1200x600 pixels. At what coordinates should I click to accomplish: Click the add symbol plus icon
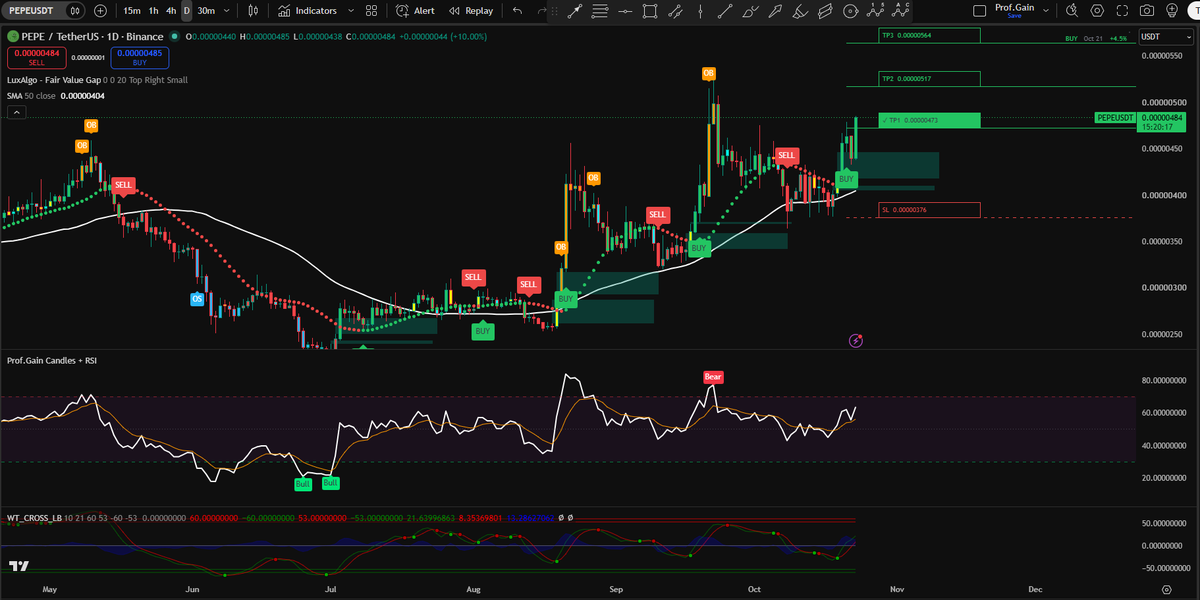pyautogui.click(x=100, y=10)
